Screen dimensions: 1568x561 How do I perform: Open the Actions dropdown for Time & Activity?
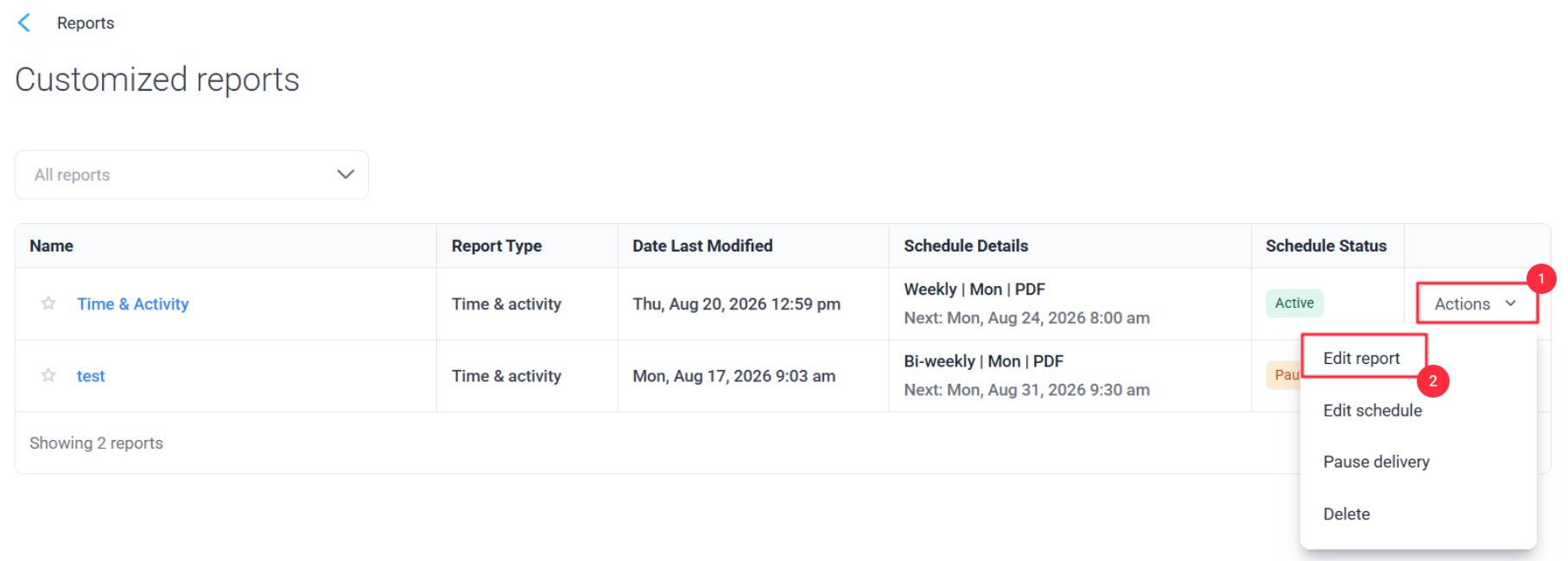pyautogui.click(x=1476, y=303)
